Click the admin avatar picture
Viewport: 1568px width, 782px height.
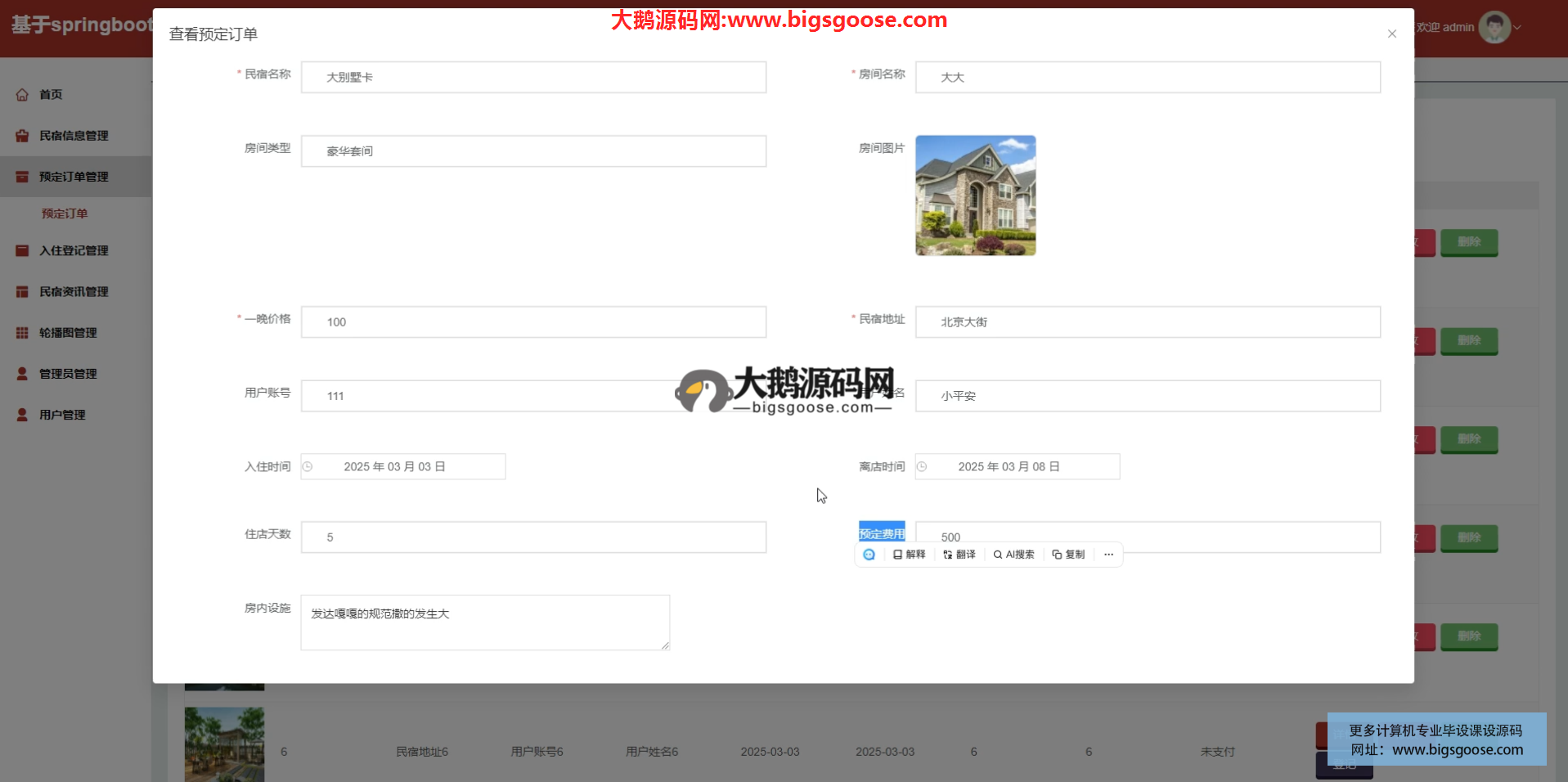point(1494,27)
